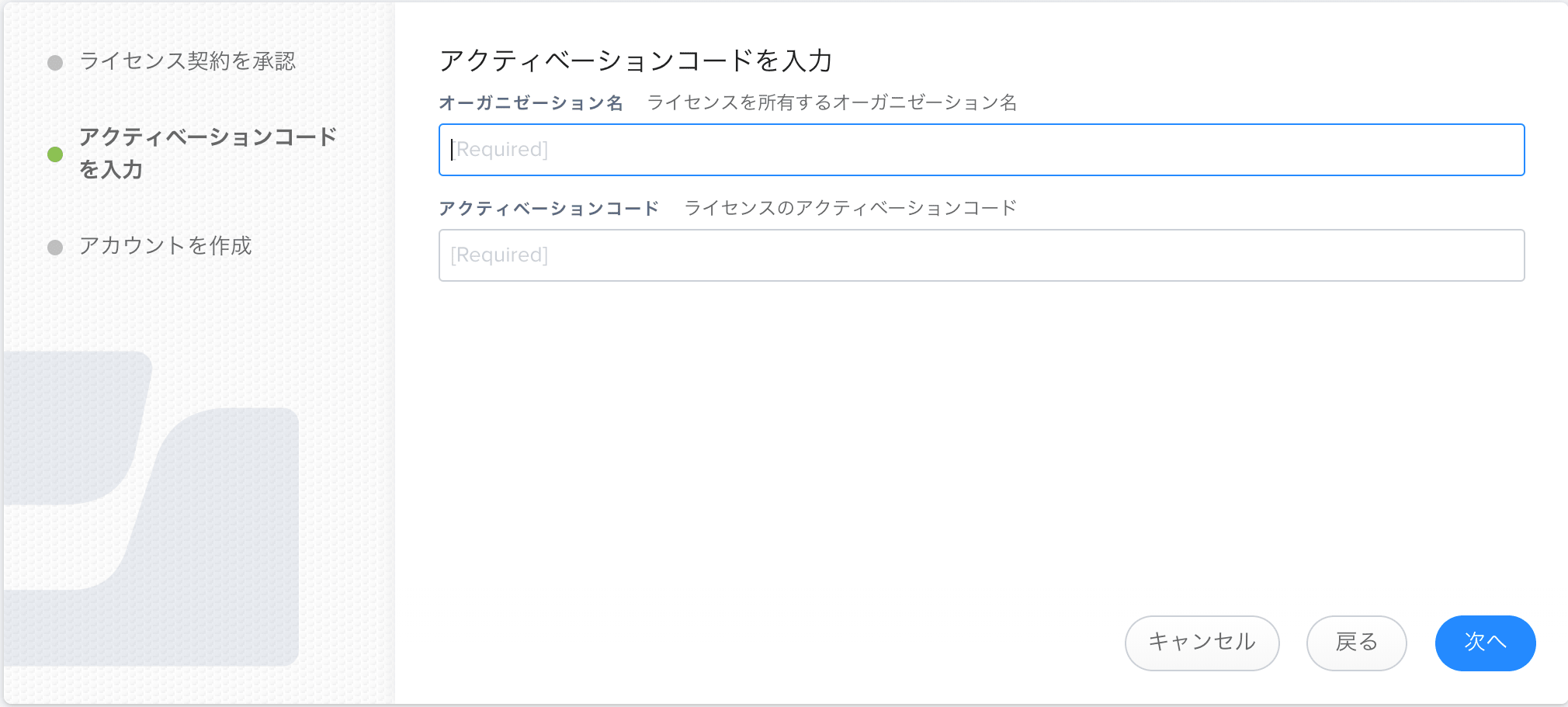Click the green active step indicator dot
Image resolution: width=1568 pixels, height=707 pixels.
[x=55, y=154]
